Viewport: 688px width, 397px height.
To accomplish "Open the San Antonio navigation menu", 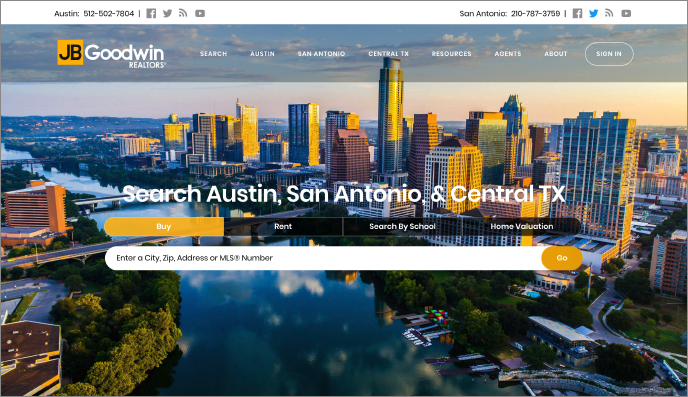I will pyautogui.click(x=321, y=54).
